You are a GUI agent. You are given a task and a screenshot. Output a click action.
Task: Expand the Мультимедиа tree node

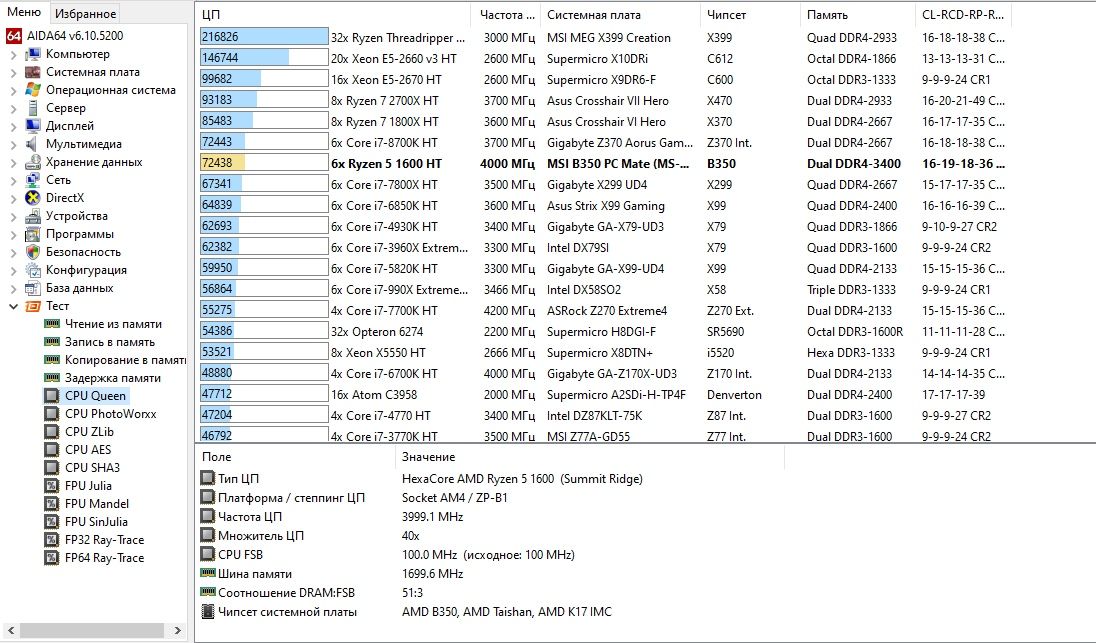(13, 145)
